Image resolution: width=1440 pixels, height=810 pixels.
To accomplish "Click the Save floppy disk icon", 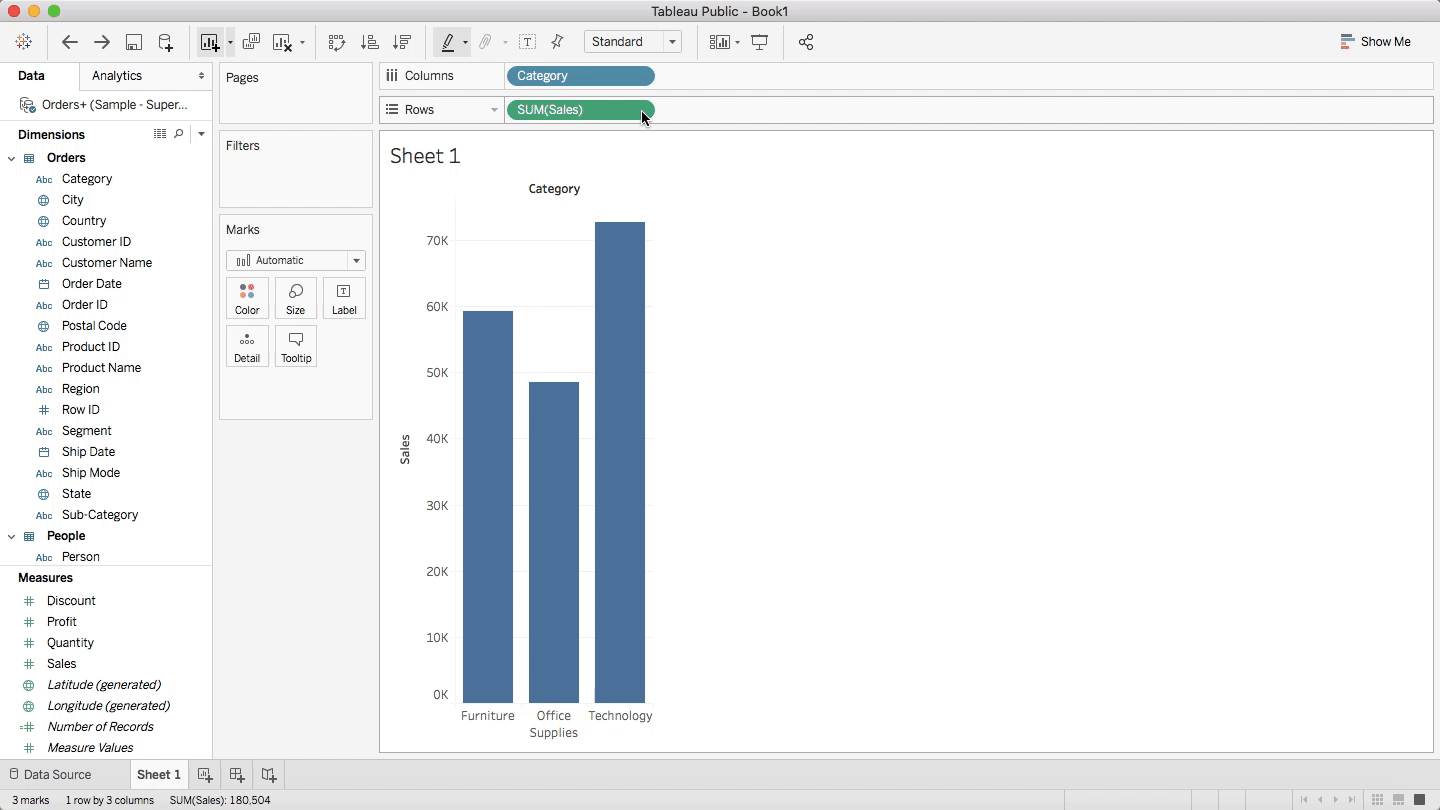I will [x=134, y=42].
